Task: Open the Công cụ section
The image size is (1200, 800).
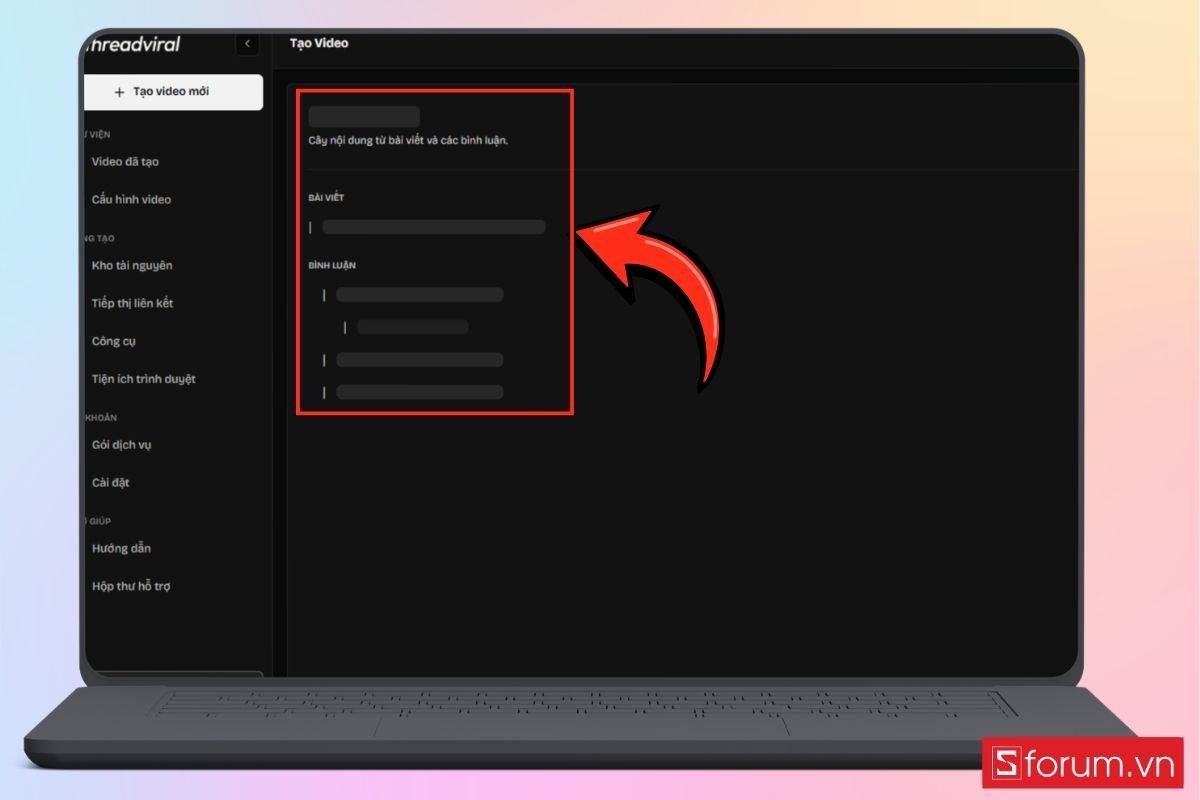Action: 113,341
